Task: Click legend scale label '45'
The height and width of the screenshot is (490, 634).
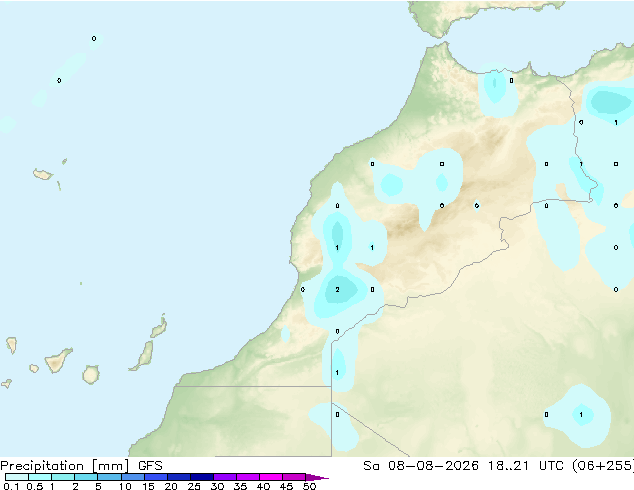Action: tap(286, 486)
